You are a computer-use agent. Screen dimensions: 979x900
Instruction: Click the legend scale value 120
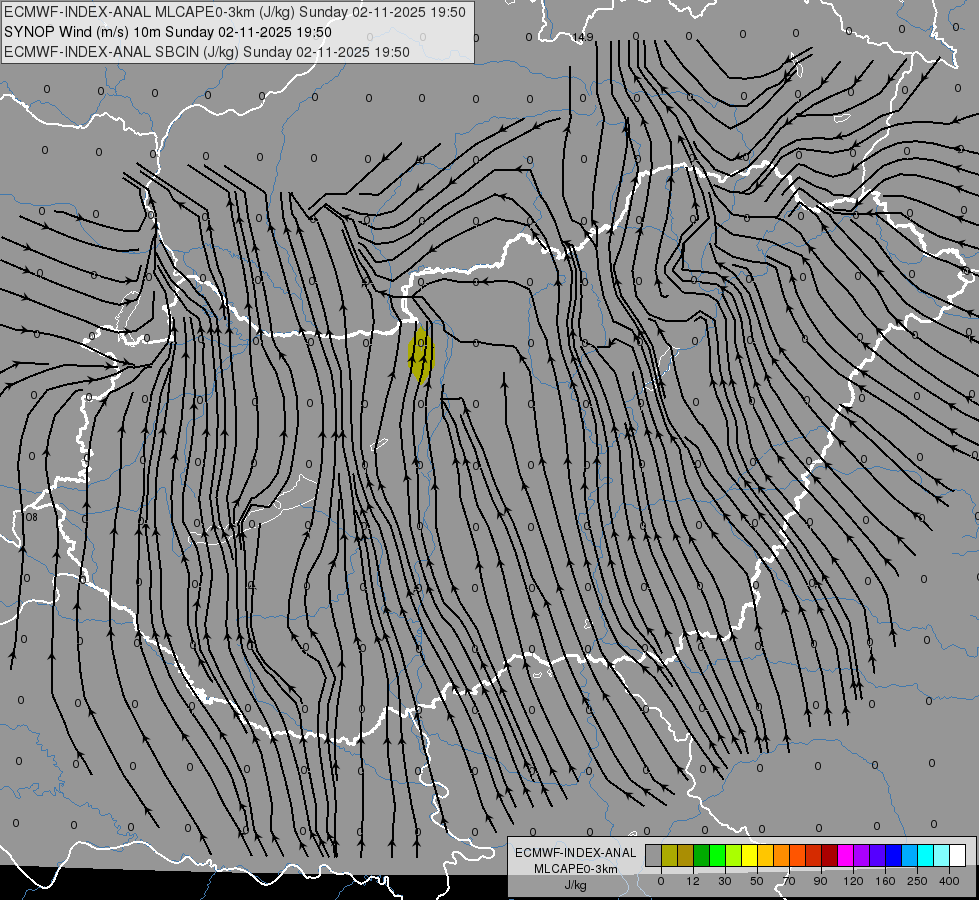pyautogui.click(x=853, y=881)
